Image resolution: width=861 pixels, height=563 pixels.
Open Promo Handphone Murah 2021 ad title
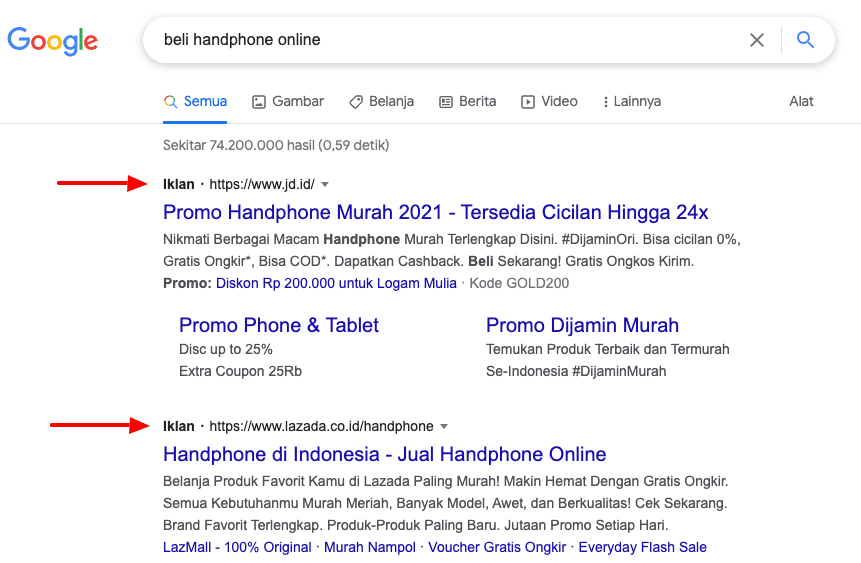(435, 212)
